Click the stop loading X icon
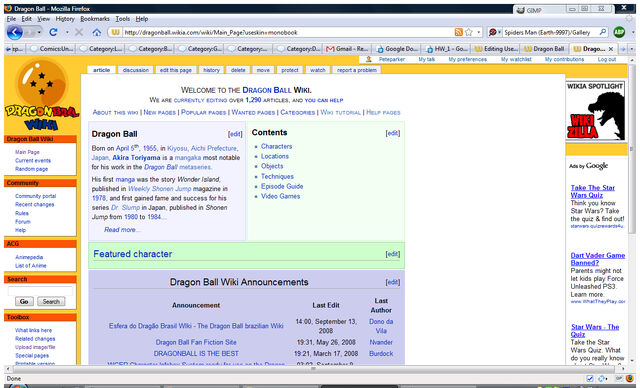The height and width of the screenshot is (388, 640). tap(79, 32)
